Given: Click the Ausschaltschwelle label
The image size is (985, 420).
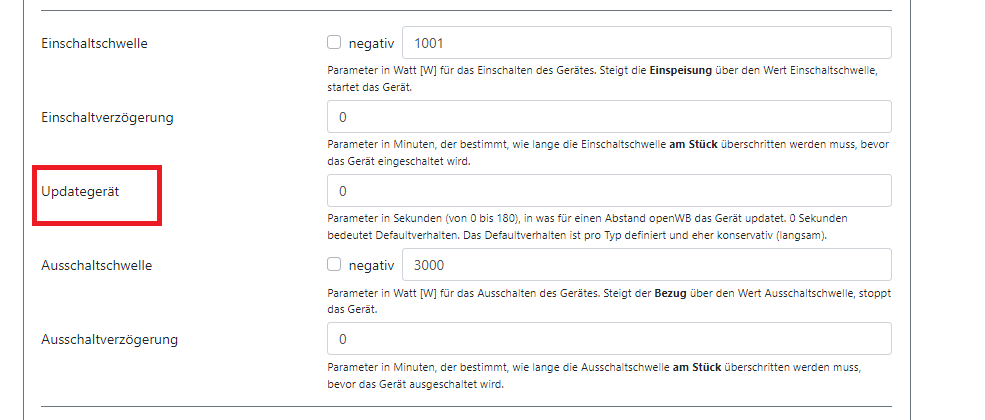Looking at the screenshot, I should tap(96, 266).
